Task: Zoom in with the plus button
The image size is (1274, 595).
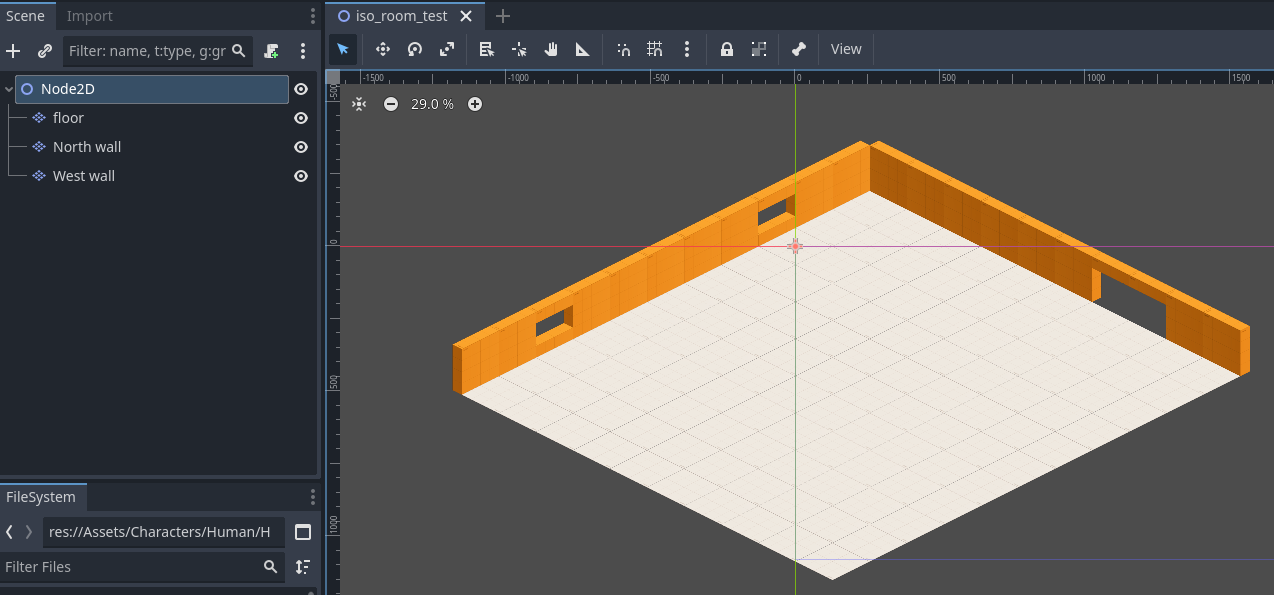Action: [x=475, y=104]
